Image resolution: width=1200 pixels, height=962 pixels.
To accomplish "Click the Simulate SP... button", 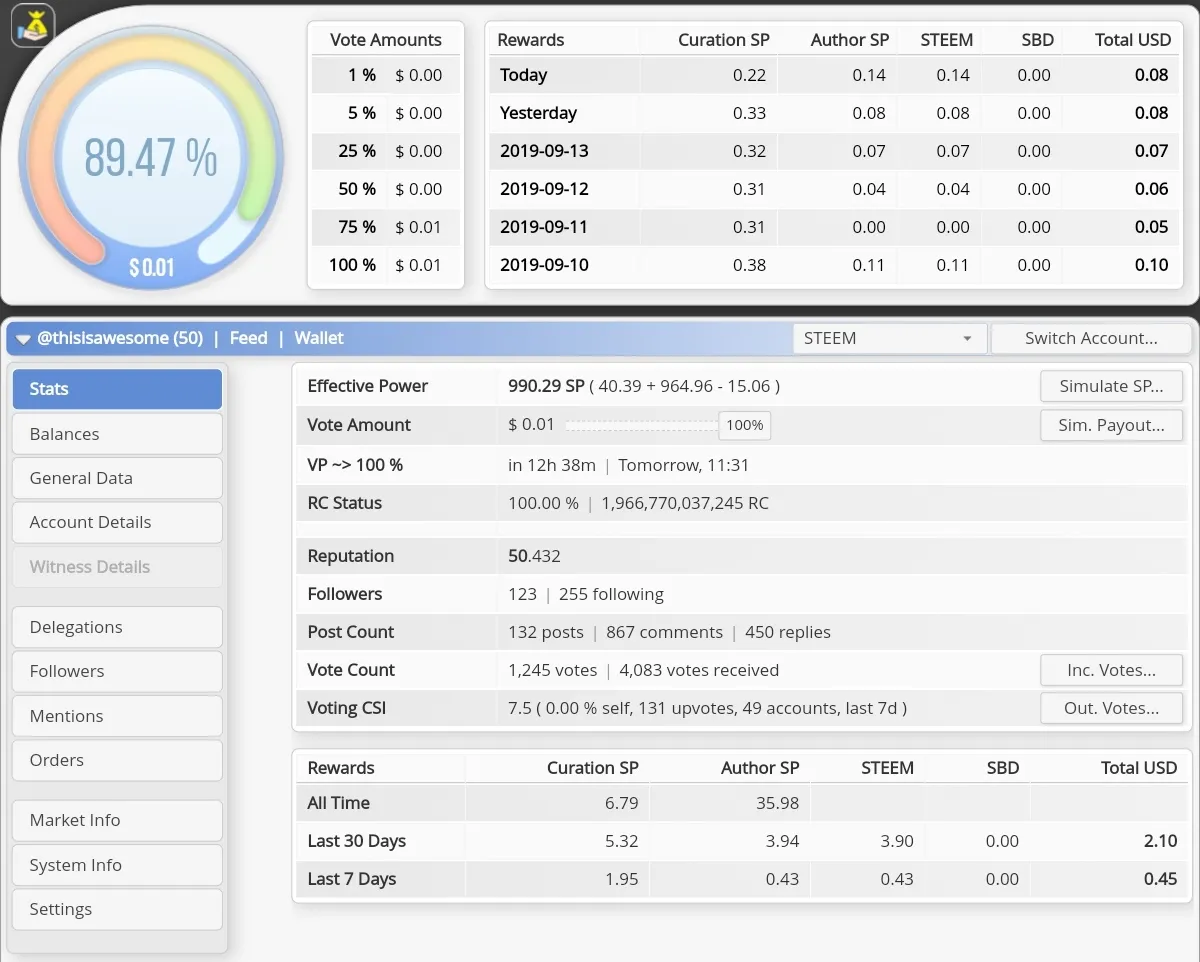I will 1111,386.
